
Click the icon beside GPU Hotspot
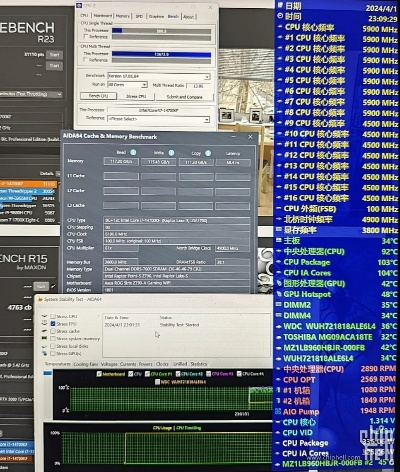(x=279, y=294)
